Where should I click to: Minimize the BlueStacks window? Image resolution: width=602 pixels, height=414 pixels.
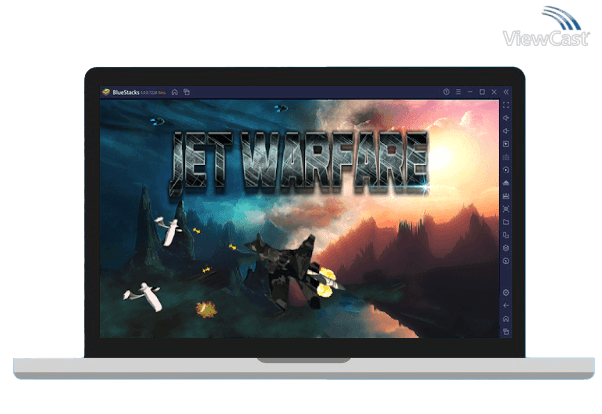click(470, 92)
